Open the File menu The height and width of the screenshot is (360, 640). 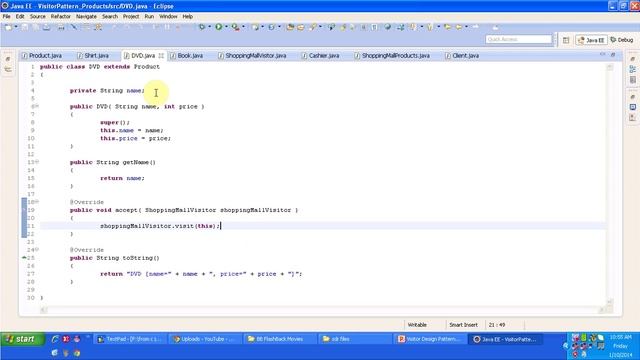click(7, 16)
